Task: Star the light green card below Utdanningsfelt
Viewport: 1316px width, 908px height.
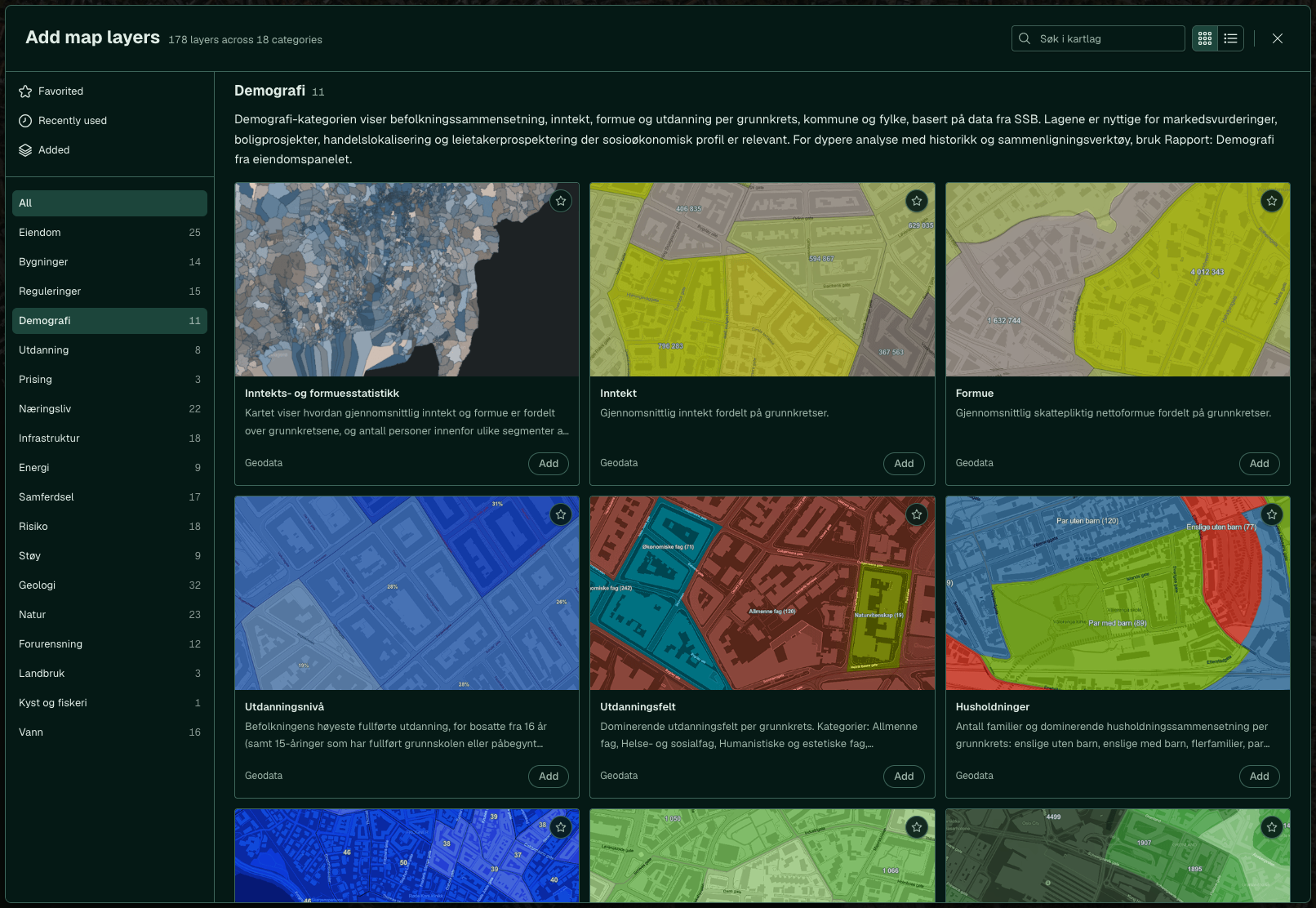Action: pyautogui.click(x=917, y=827)
